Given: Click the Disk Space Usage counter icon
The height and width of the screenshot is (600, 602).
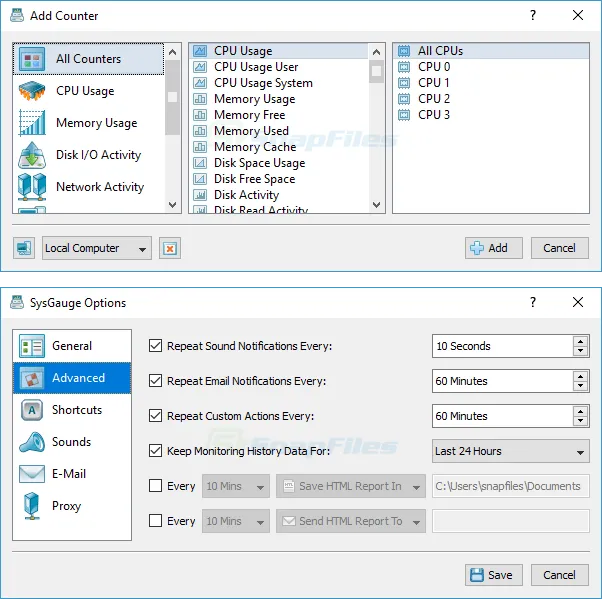Looking at the screenshot, I should pyautogui.click(x=200, y=163).
